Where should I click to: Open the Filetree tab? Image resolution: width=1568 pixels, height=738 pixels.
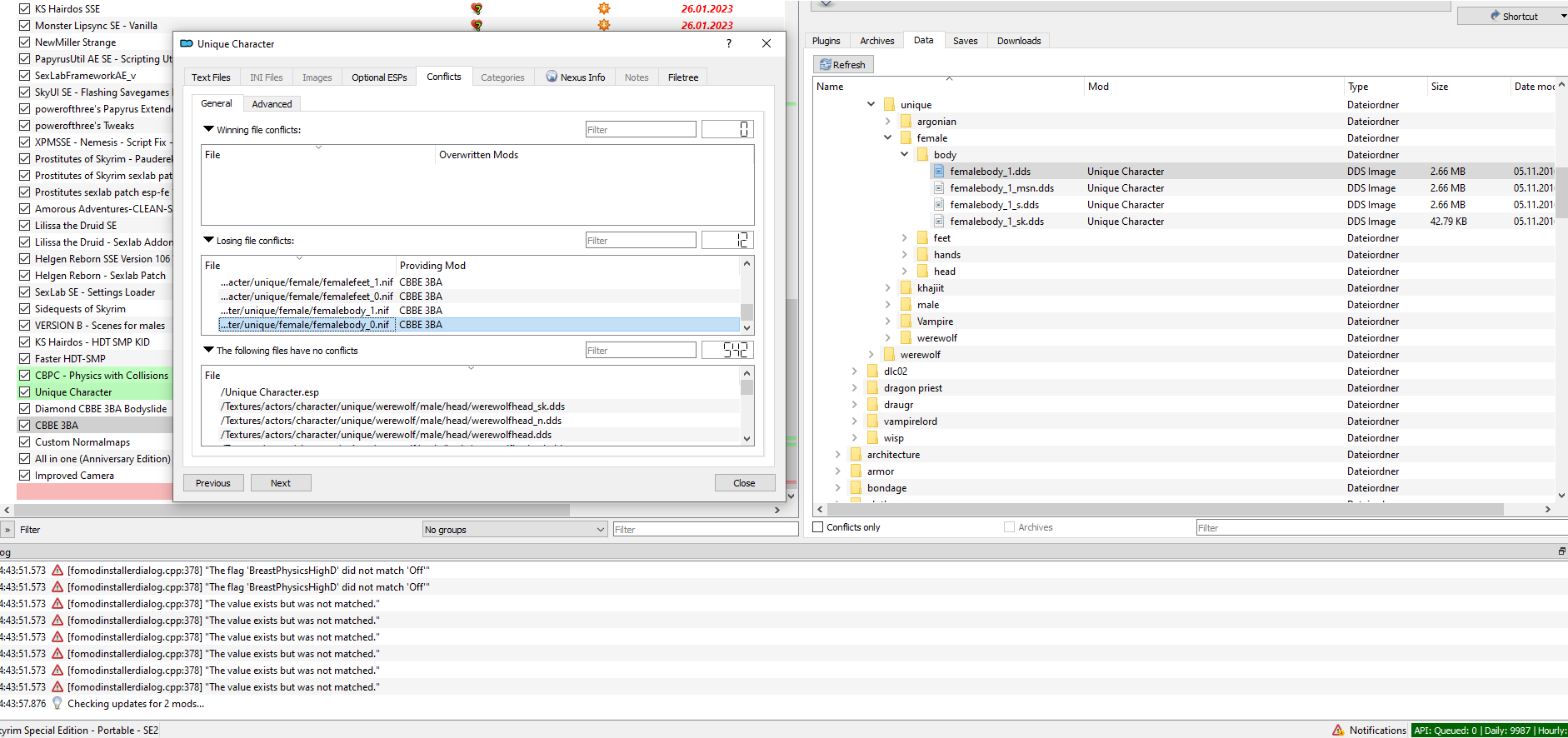pyautogui.click(x=683, y=77)
